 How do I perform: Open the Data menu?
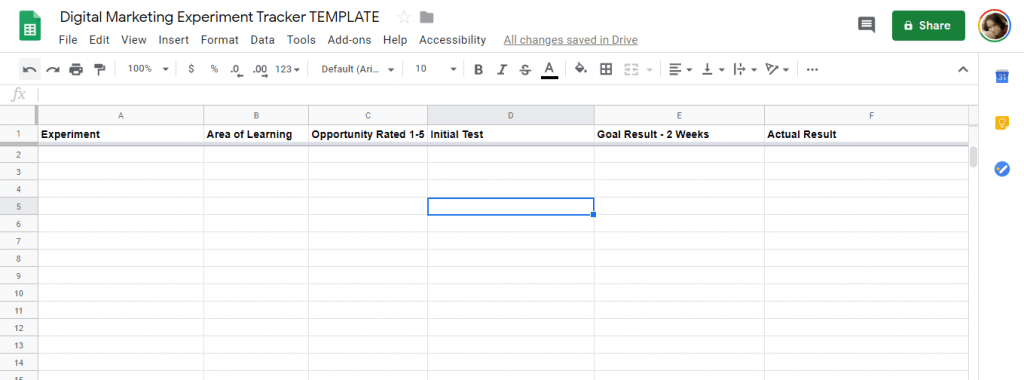click(263, 40)
